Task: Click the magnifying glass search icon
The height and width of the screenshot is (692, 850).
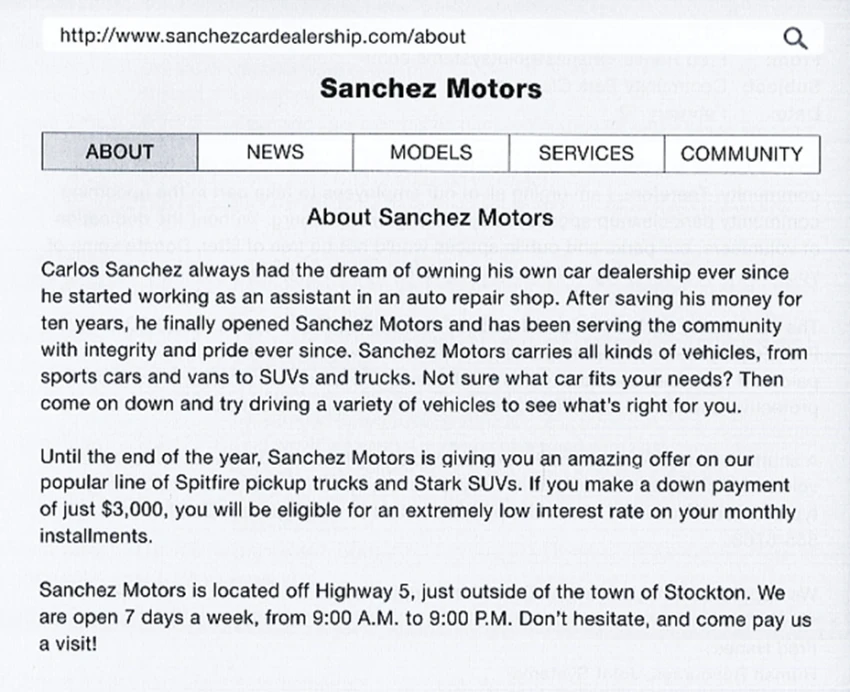Action: 795,38
